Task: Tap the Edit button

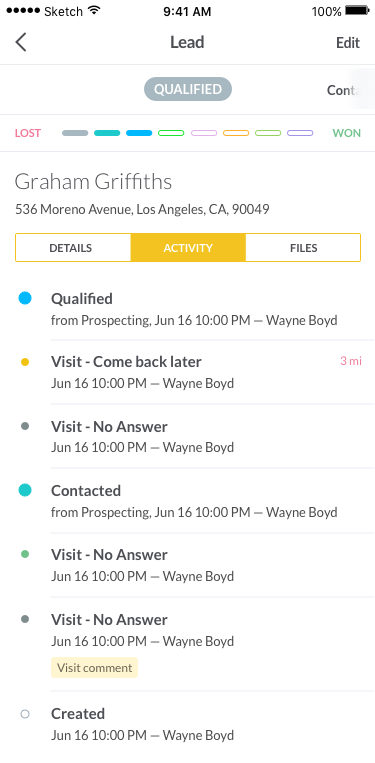Action: 348,43
